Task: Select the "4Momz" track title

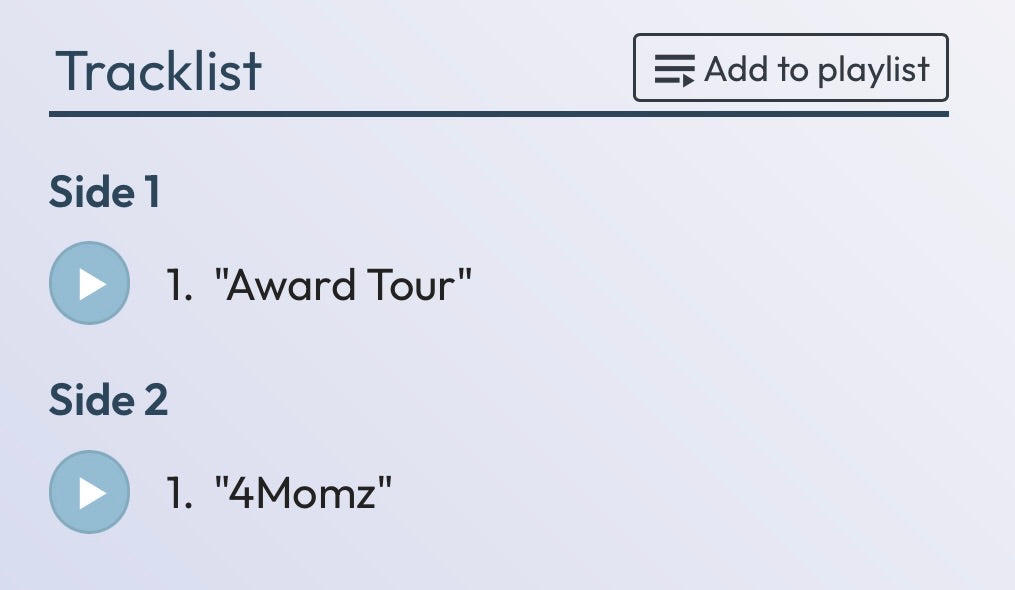Action: [303, 494]
